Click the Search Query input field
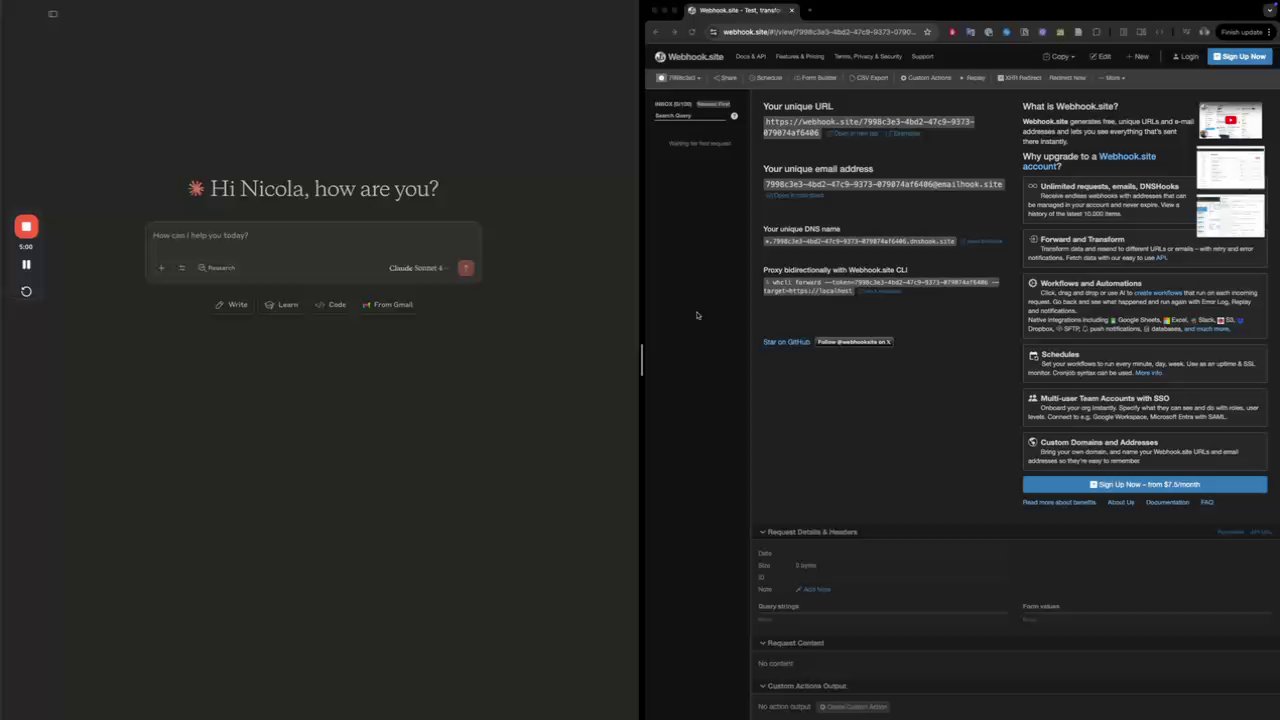 click(690, 116)
